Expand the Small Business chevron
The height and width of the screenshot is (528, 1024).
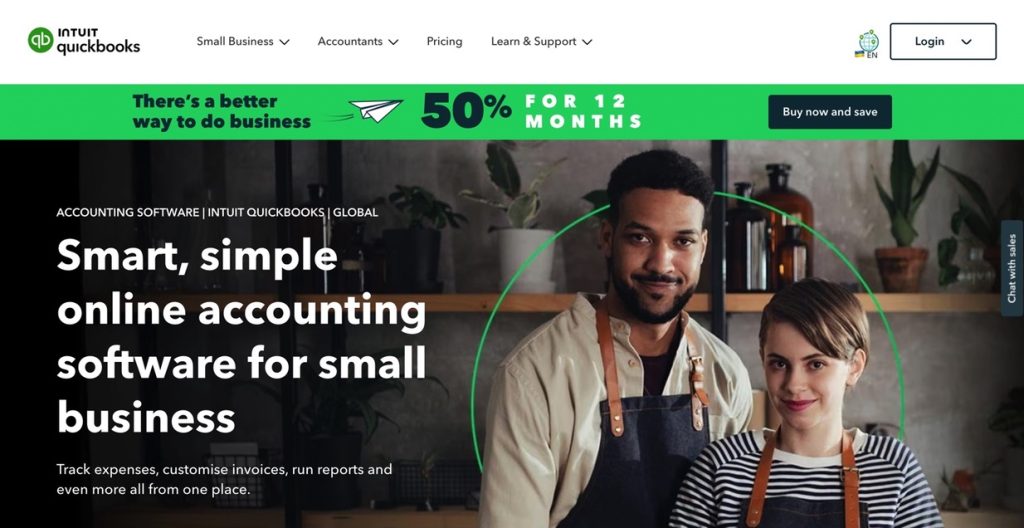(x=284, y=42)
